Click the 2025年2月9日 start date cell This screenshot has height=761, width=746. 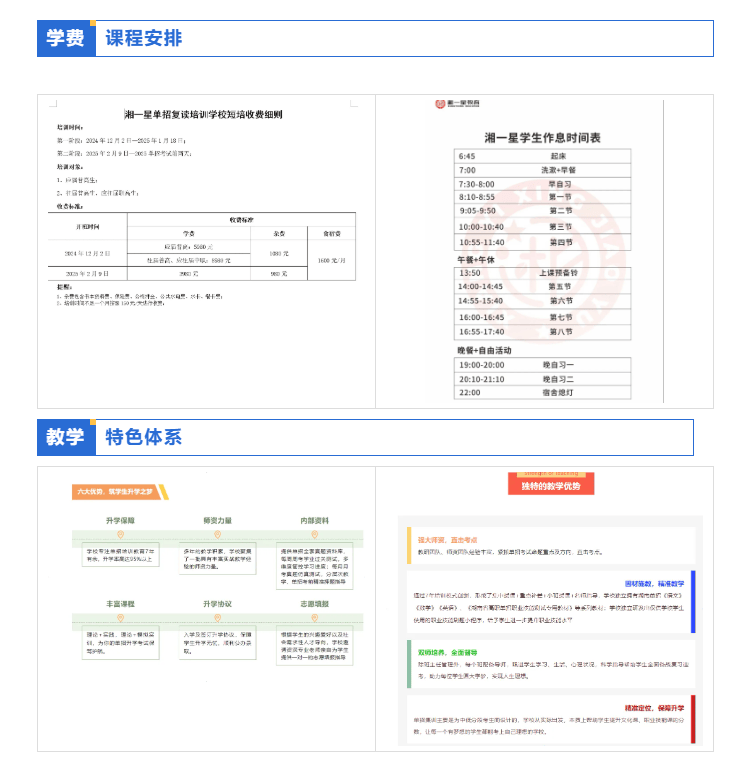pyautogui.click(x=87, y=274)
